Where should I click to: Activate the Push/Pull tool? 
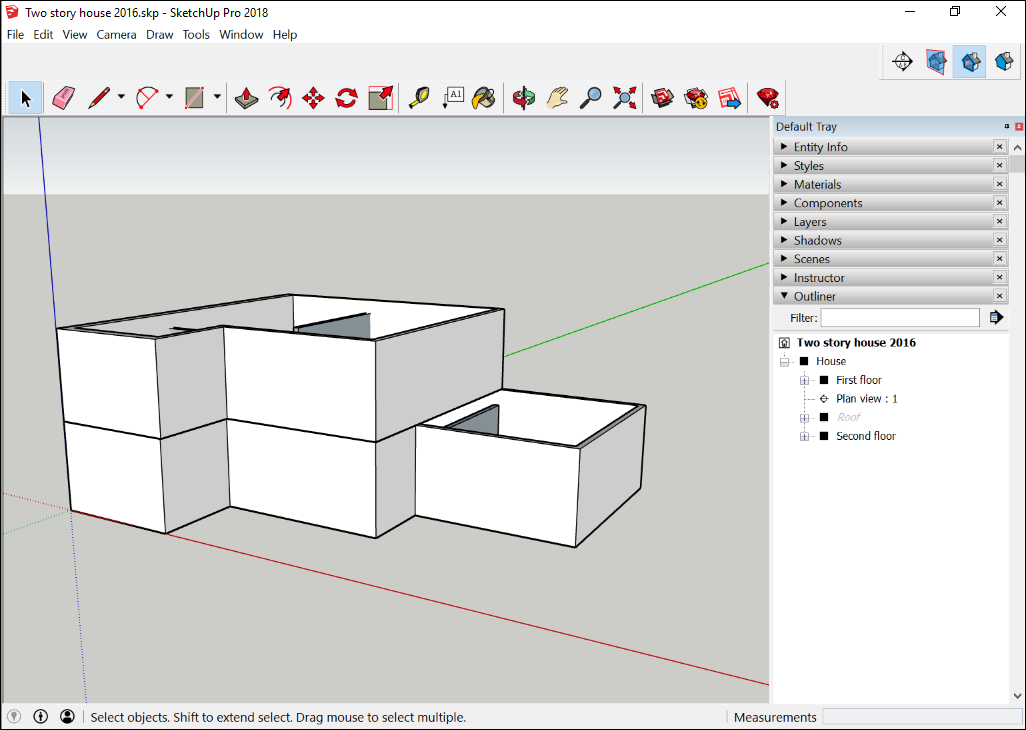click(247, 98)
